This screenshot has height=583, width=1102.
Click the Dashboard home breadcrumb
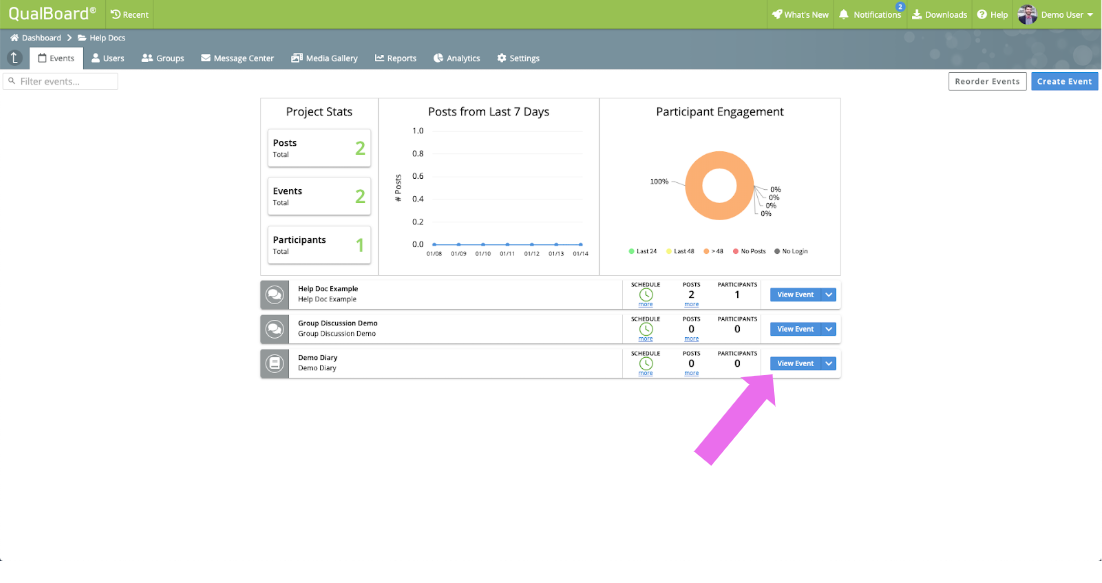point(35,38)
